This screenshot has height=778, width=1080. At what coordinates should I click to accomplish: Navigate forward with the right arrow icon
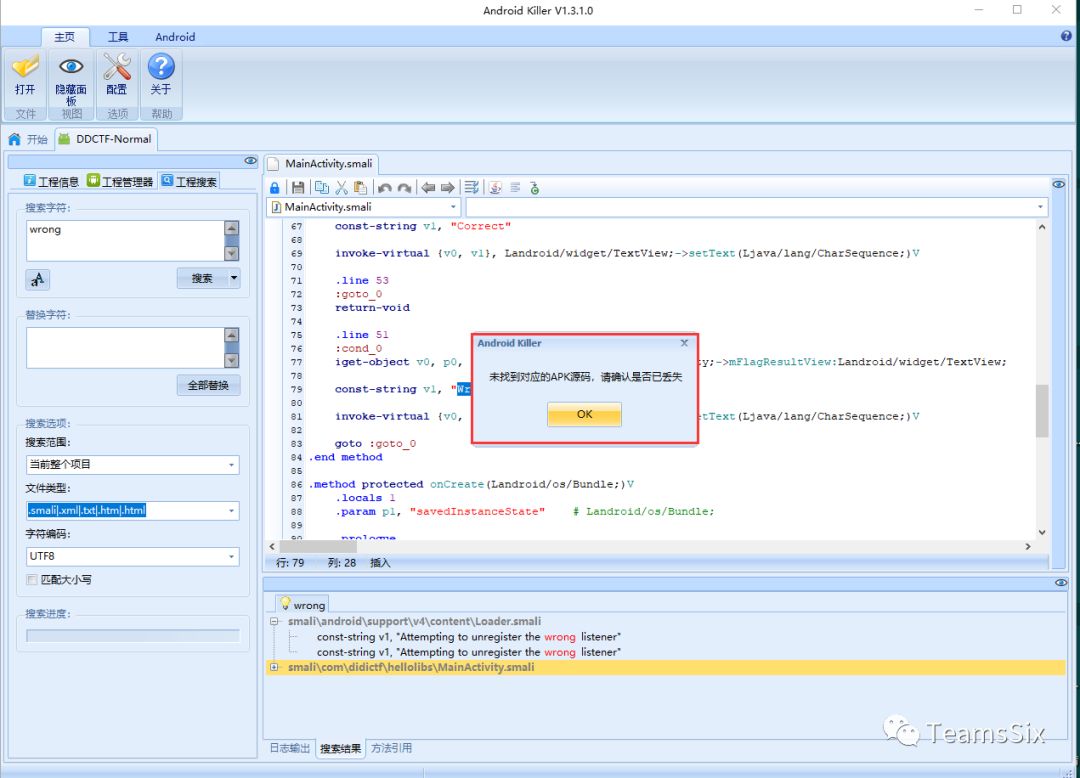click(448, 187)
